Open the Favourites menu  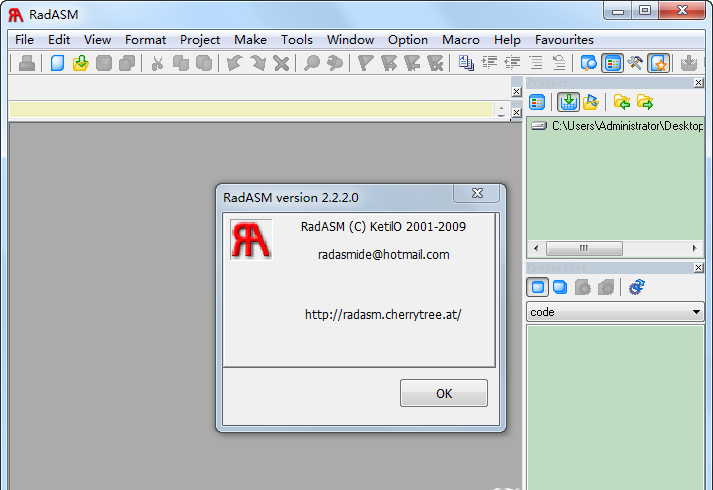(564, 40)
